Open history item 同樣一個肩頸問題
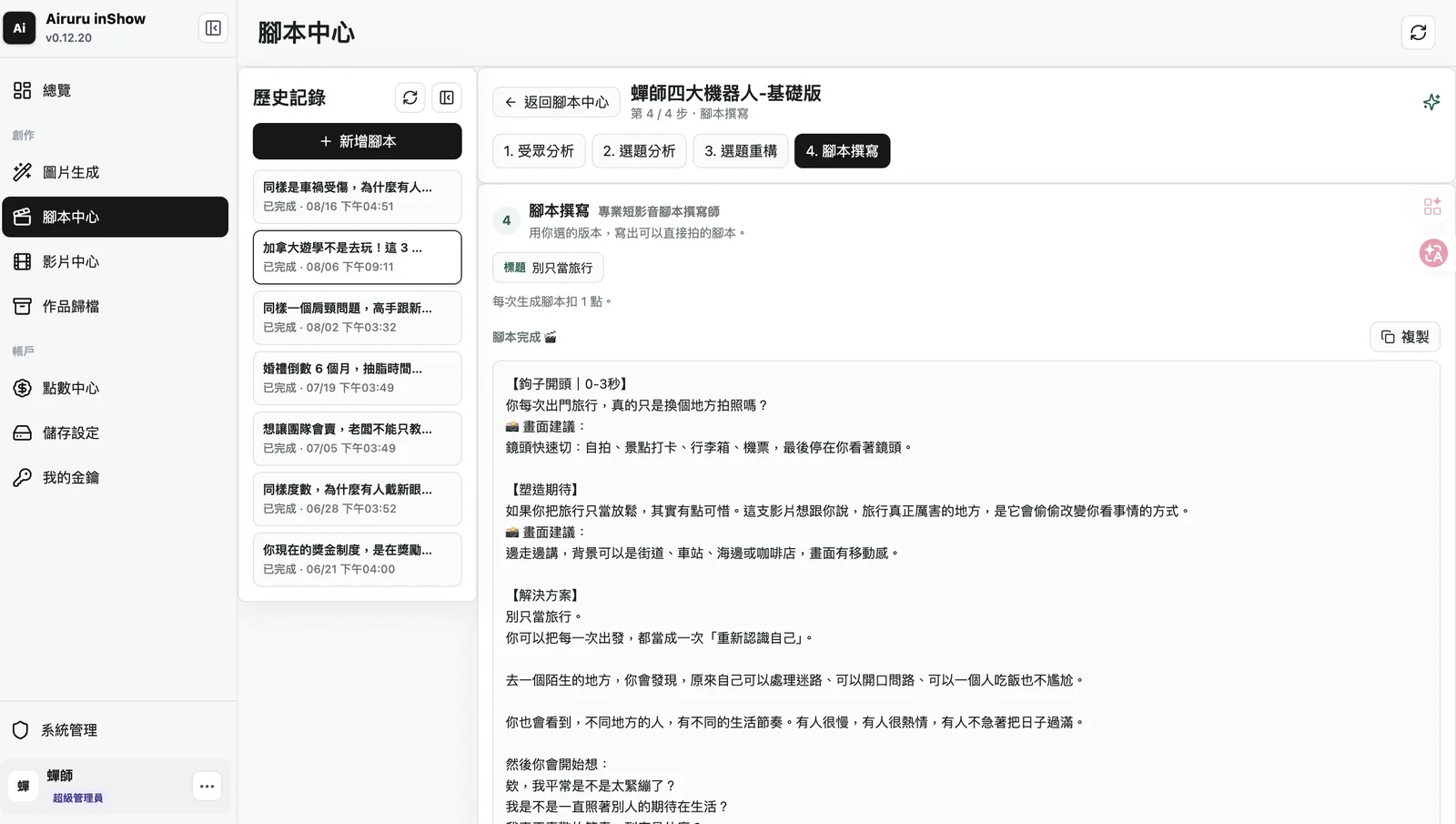 pyautogui.click(x=357, y=318)
